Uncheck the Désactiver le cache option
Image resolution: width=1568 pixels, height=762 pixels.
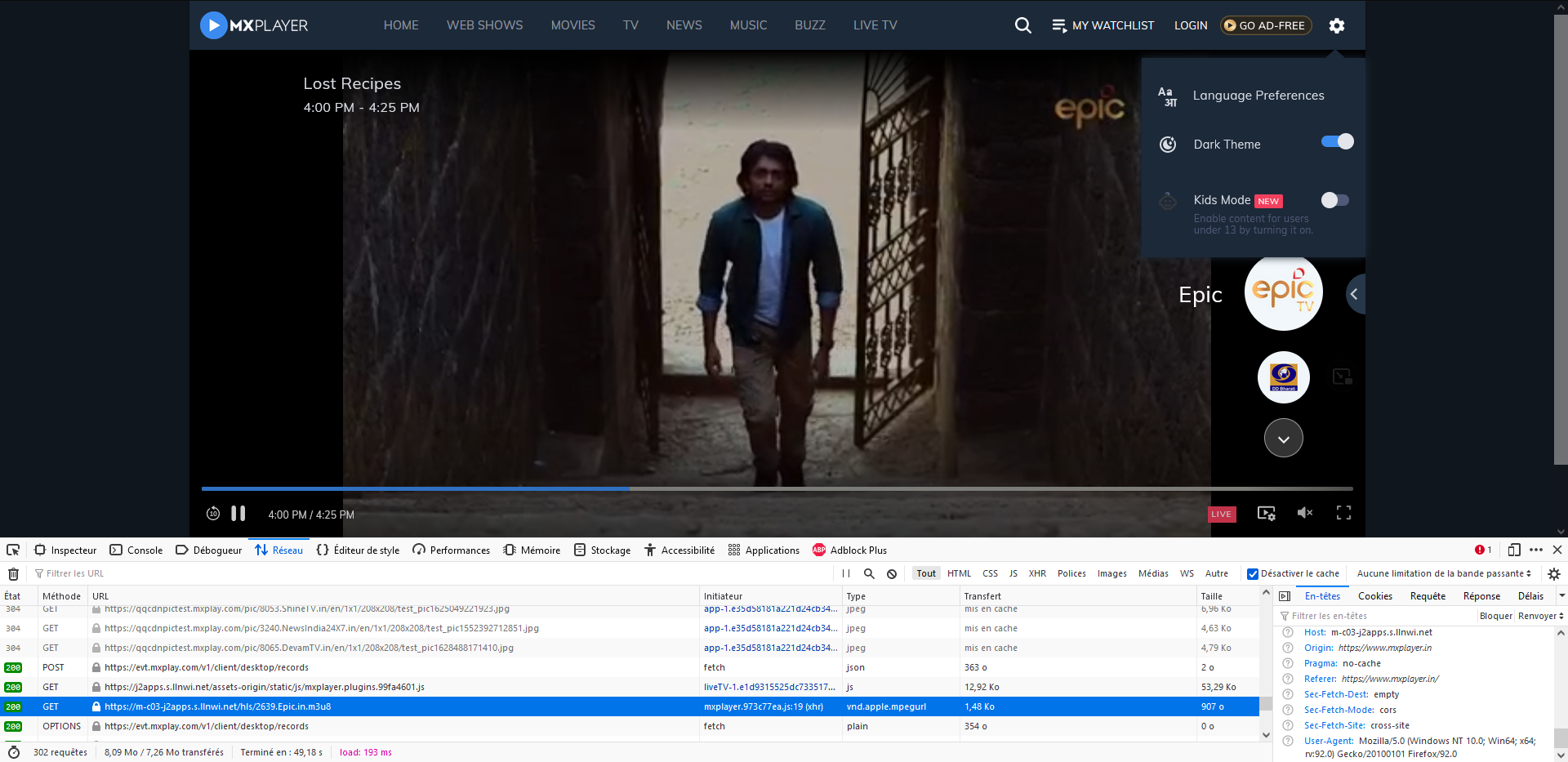1252,573
